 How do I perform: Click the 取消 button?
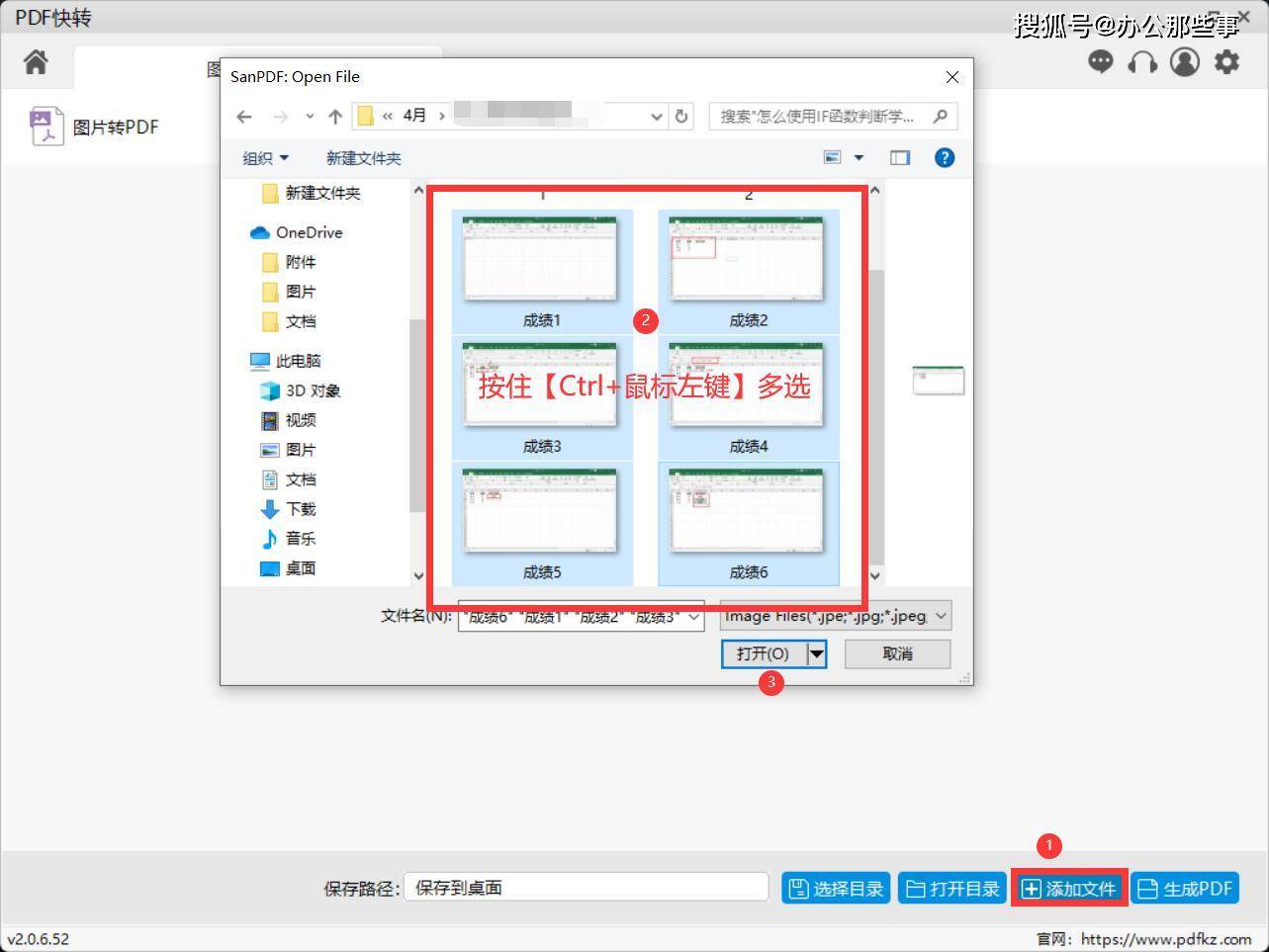point(897,653)
